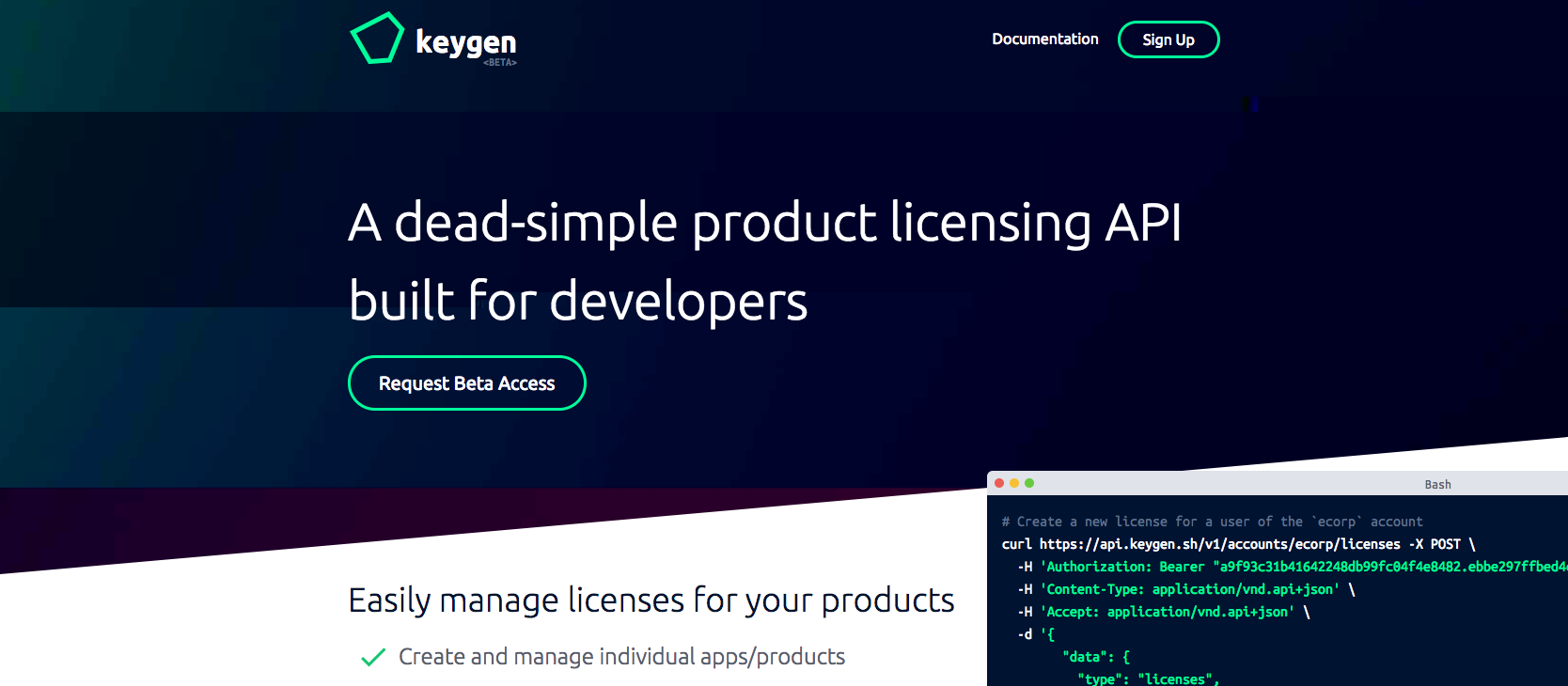
Task: Click the keygen BETA wordmark
Action: [466, 45]
